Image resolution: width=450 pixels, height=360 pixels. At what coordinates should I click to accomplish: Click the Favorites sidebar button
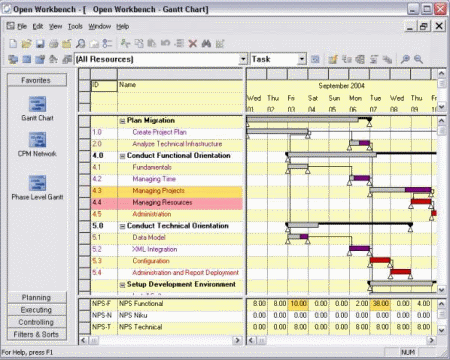(x=37, y=80)
